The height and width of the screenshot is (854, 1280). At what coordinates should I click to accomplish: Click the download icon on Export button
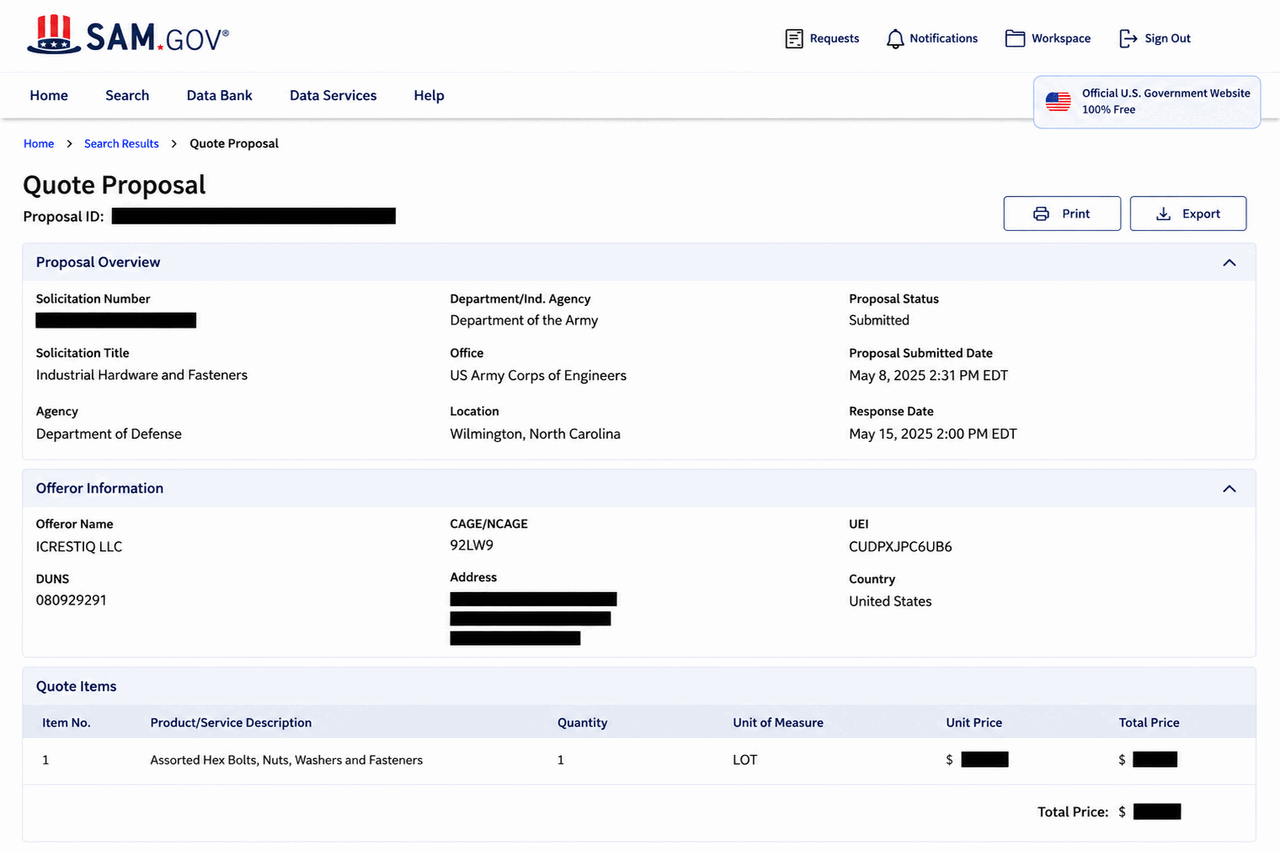(1163, 214)
